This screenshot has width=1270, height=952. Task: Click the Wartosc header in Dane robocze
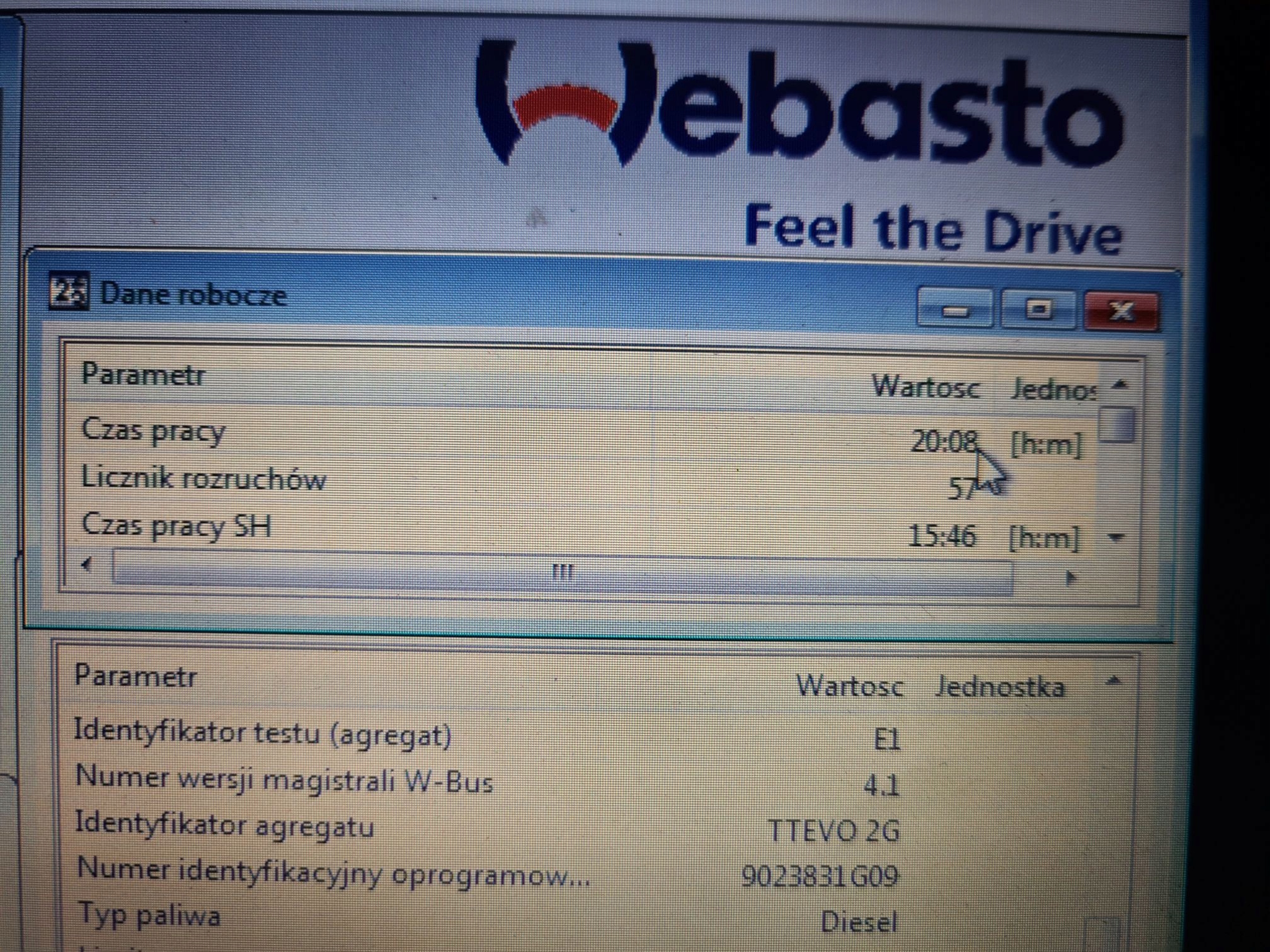pos(925,386)
